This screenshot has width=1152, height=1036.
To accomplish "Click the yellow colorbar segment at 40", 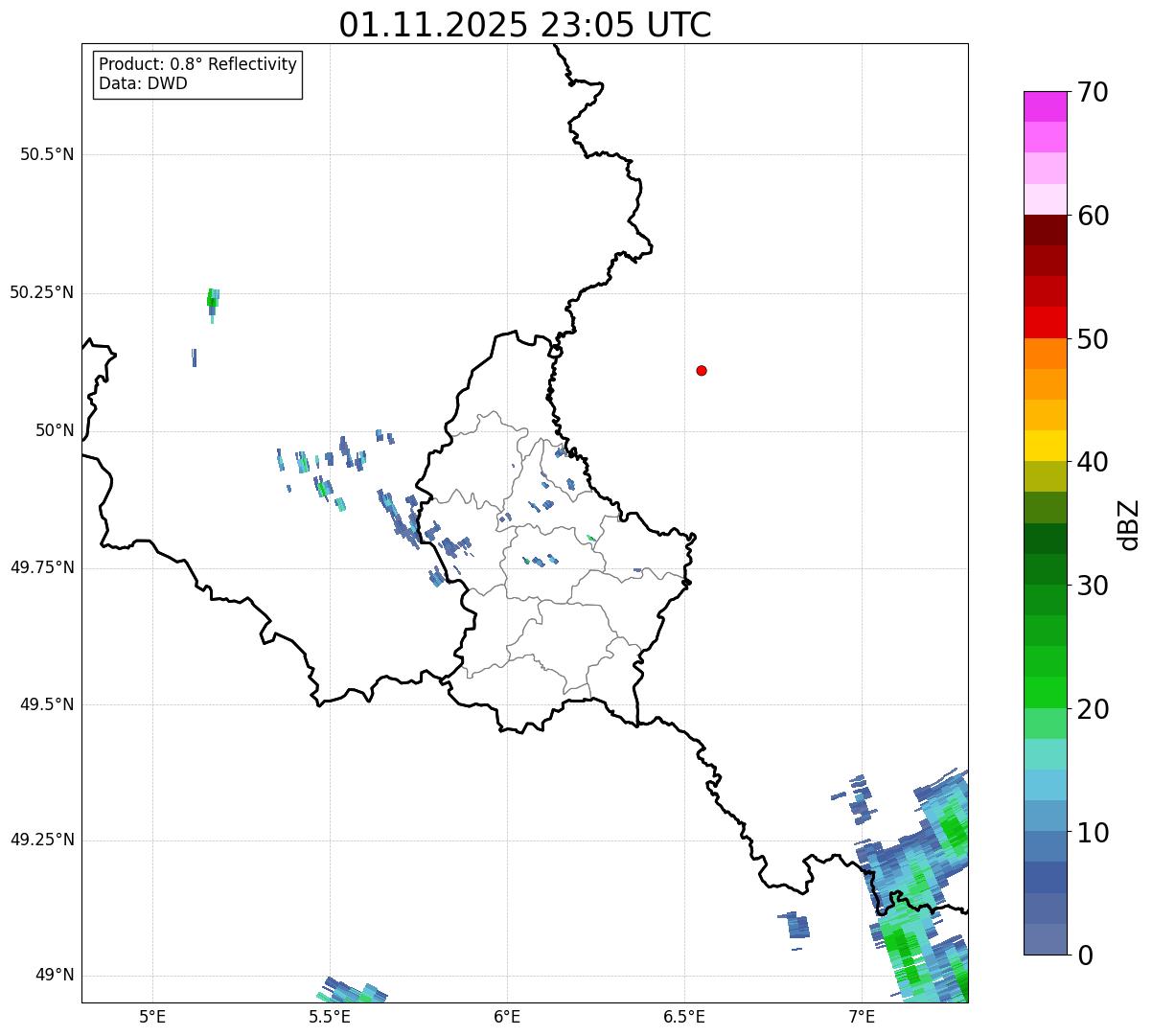I will tap(1045, 446).
